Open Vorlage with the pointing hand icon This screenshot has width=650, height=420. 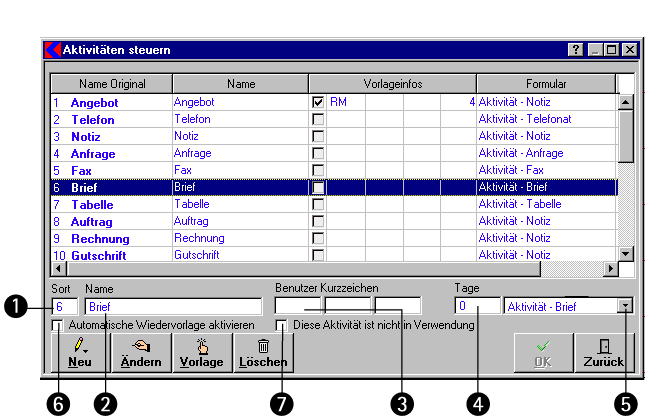[201, 352]
